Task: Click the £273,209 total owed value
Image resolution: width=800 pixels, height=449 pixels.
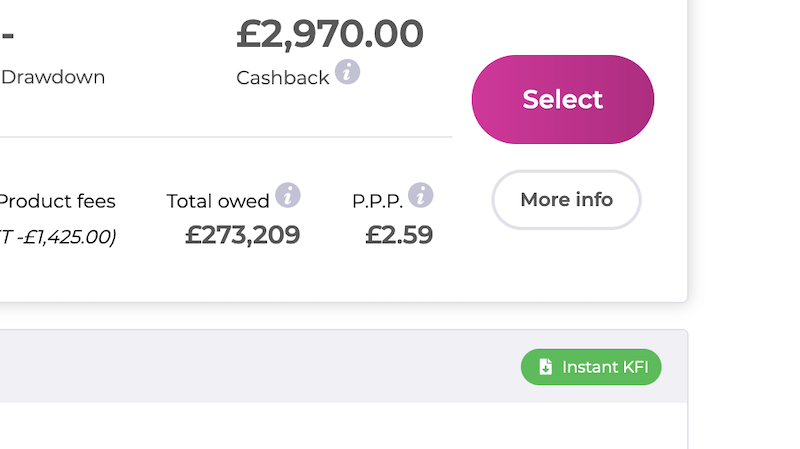Action: 243,235
